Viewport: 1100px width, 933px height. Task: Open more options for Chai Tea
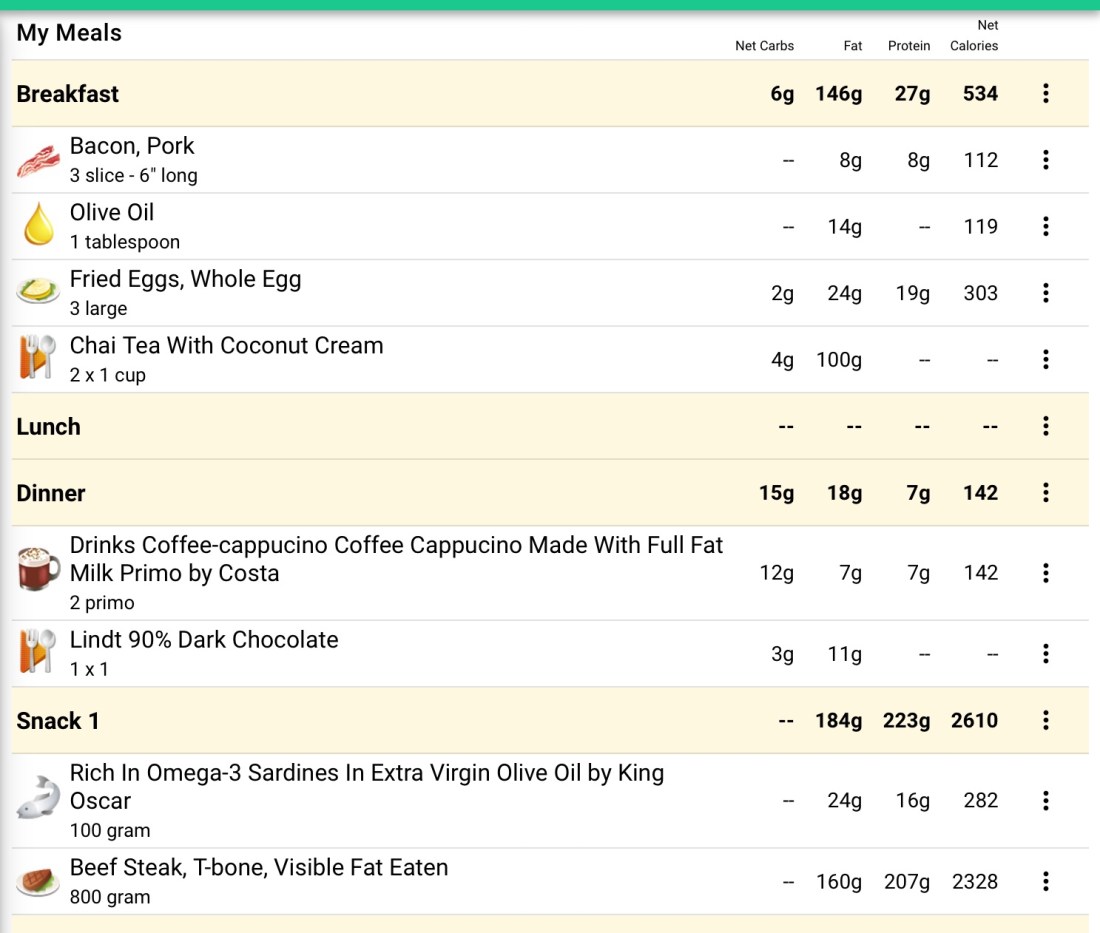[1046, 360]
